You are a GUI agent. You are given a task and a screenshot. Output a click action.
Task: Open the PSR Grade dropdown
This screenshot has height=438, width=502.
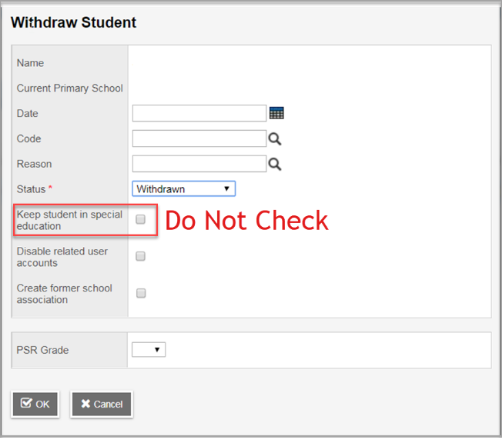point(149,350)
